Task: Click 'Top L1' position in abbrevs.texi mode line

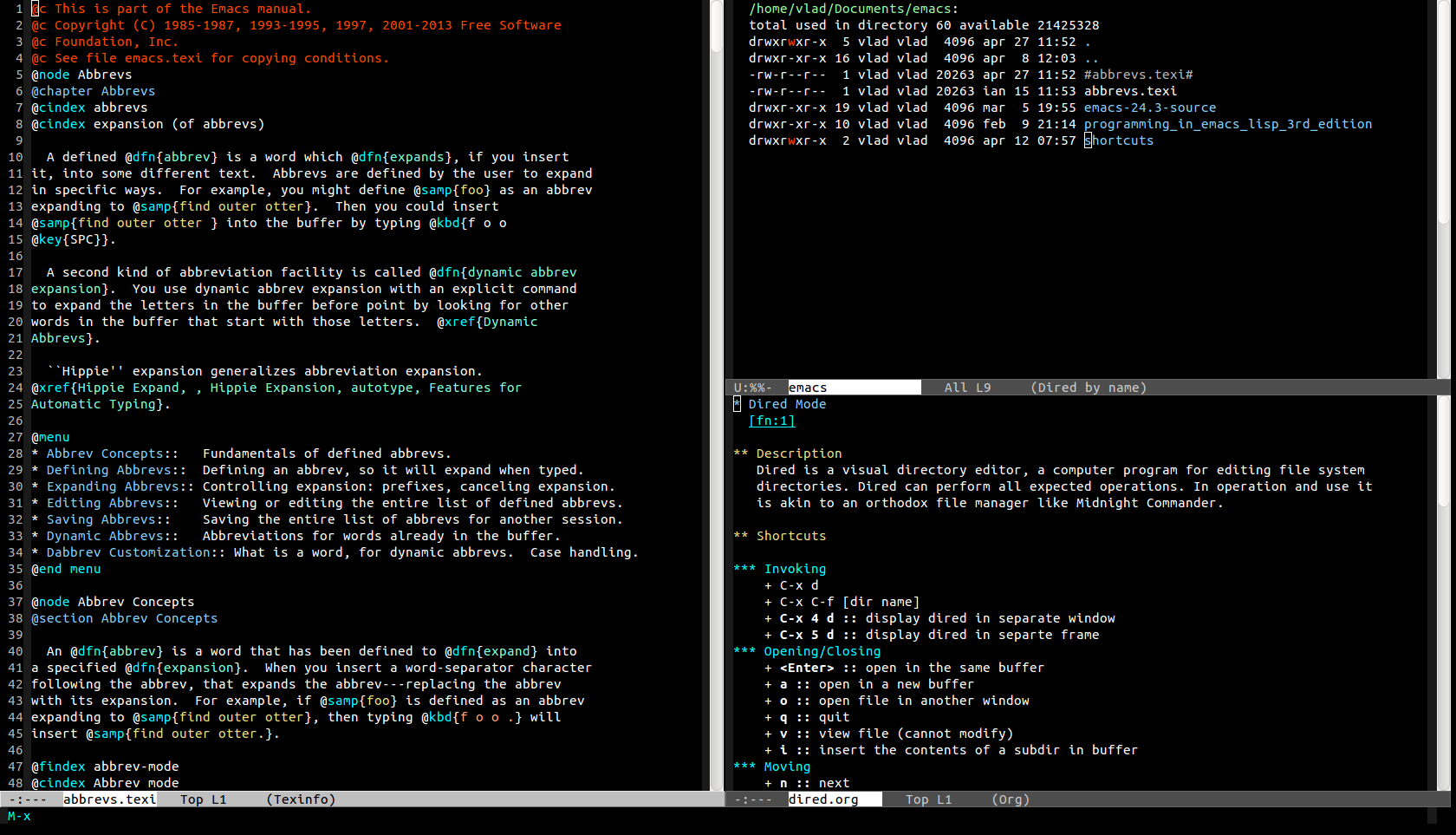Action: pos(203,799)
